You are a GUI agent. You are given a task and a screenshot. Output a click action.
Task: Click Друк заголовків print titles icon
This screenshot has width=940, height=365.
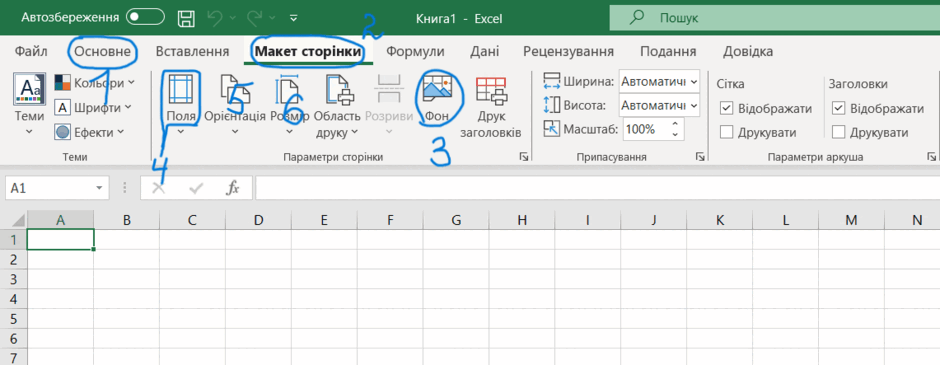point(492,91)
